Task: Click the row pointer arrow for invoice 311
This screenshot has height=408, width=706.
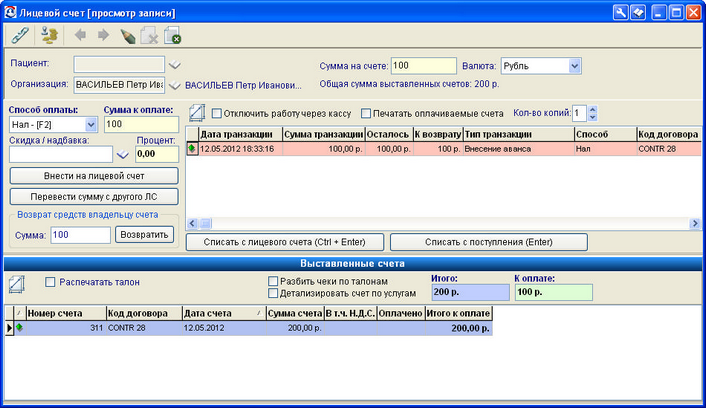Action: (9, 328)
